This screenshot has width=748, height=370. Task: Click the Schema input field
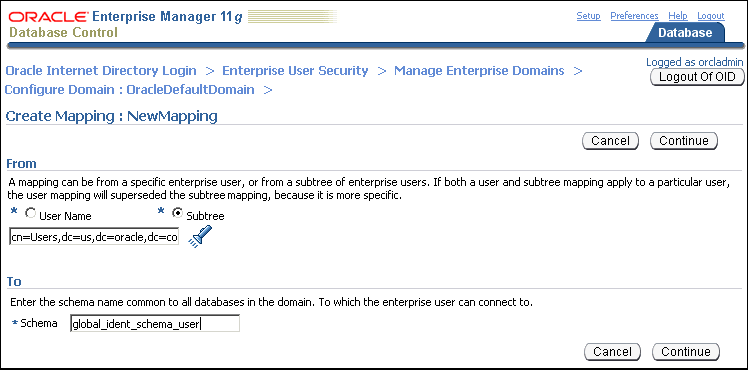tap(155, 324)
